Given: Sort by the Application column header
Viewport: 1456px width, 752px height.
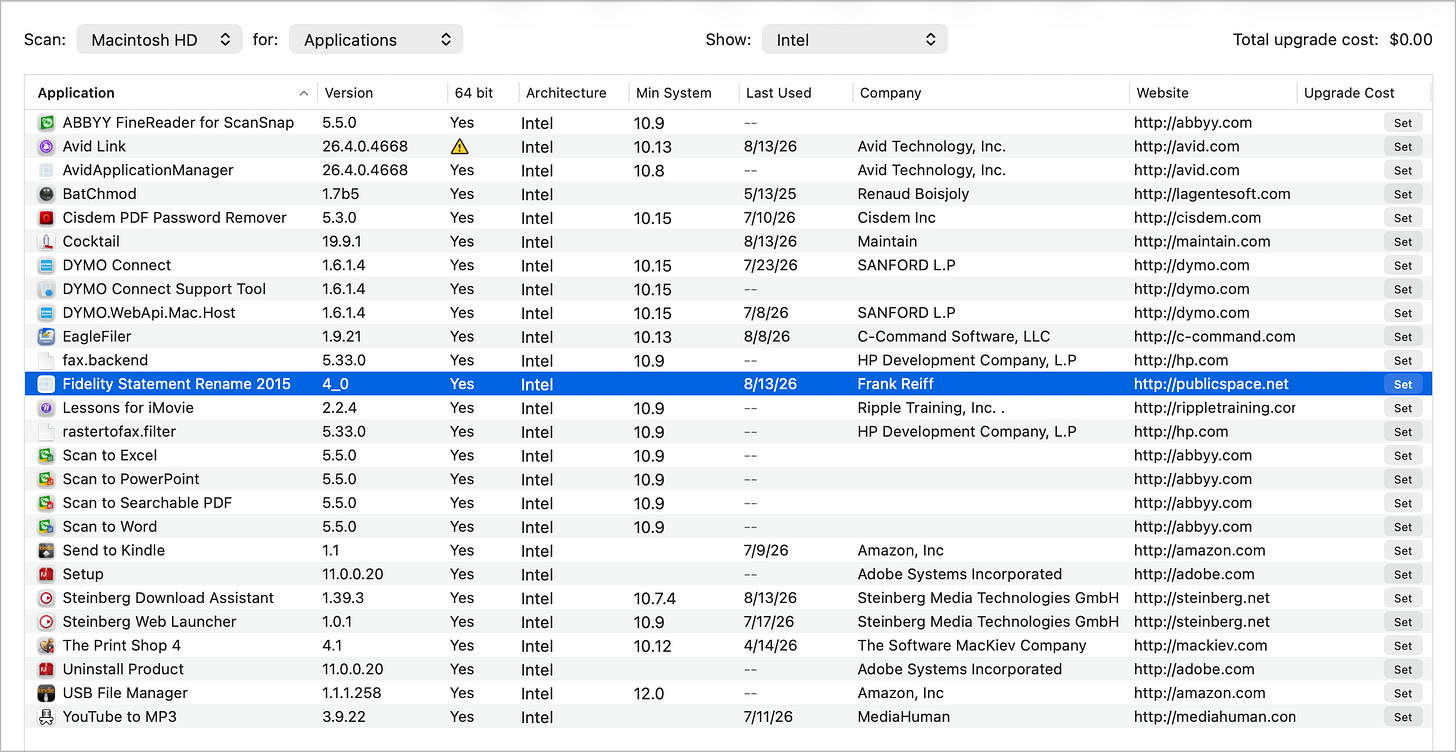Looking at the screenshot, I should 172,93.
